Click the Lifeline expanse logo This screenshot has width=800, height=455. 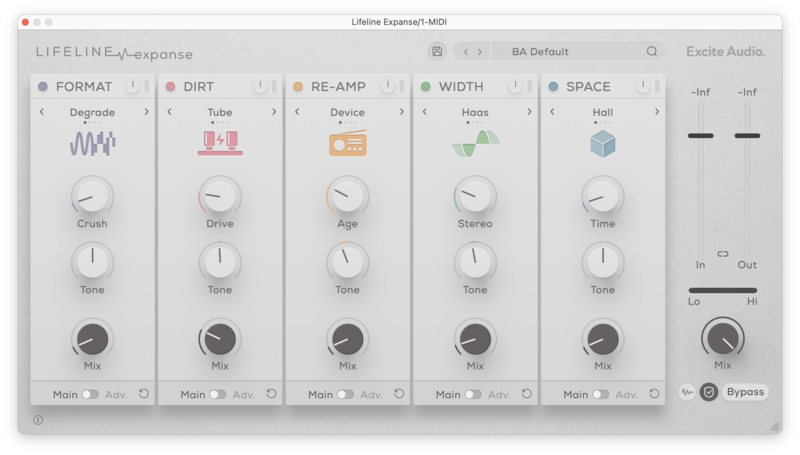(114, 53)
